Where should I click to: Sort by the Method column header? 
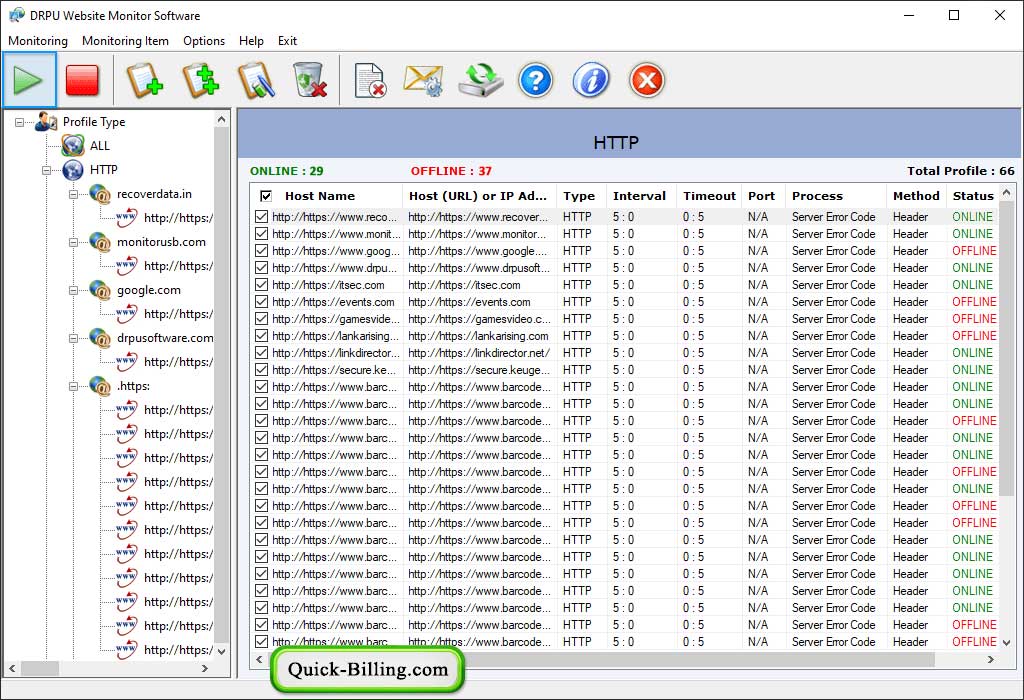916,196
